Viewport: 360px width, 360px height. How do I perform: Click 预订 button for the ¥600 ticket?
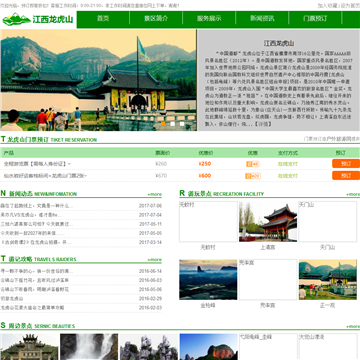tap(346, 176)
